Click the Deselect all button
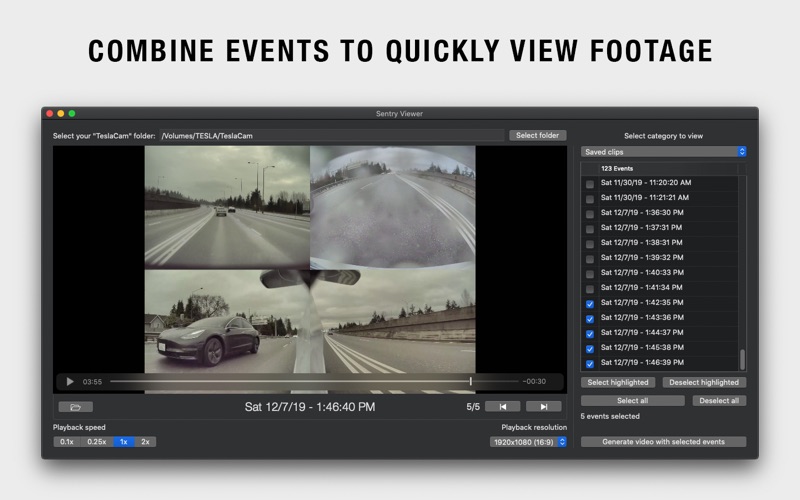Viewport: 800px width, 500px height. [x=719, y=401]
